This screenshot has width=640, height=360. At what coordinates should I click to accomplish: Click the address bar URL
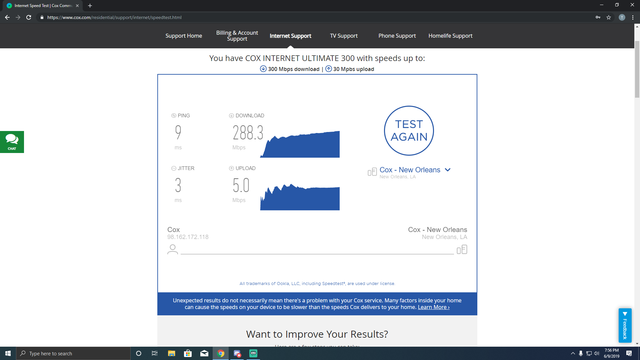(x=114, y=18)
